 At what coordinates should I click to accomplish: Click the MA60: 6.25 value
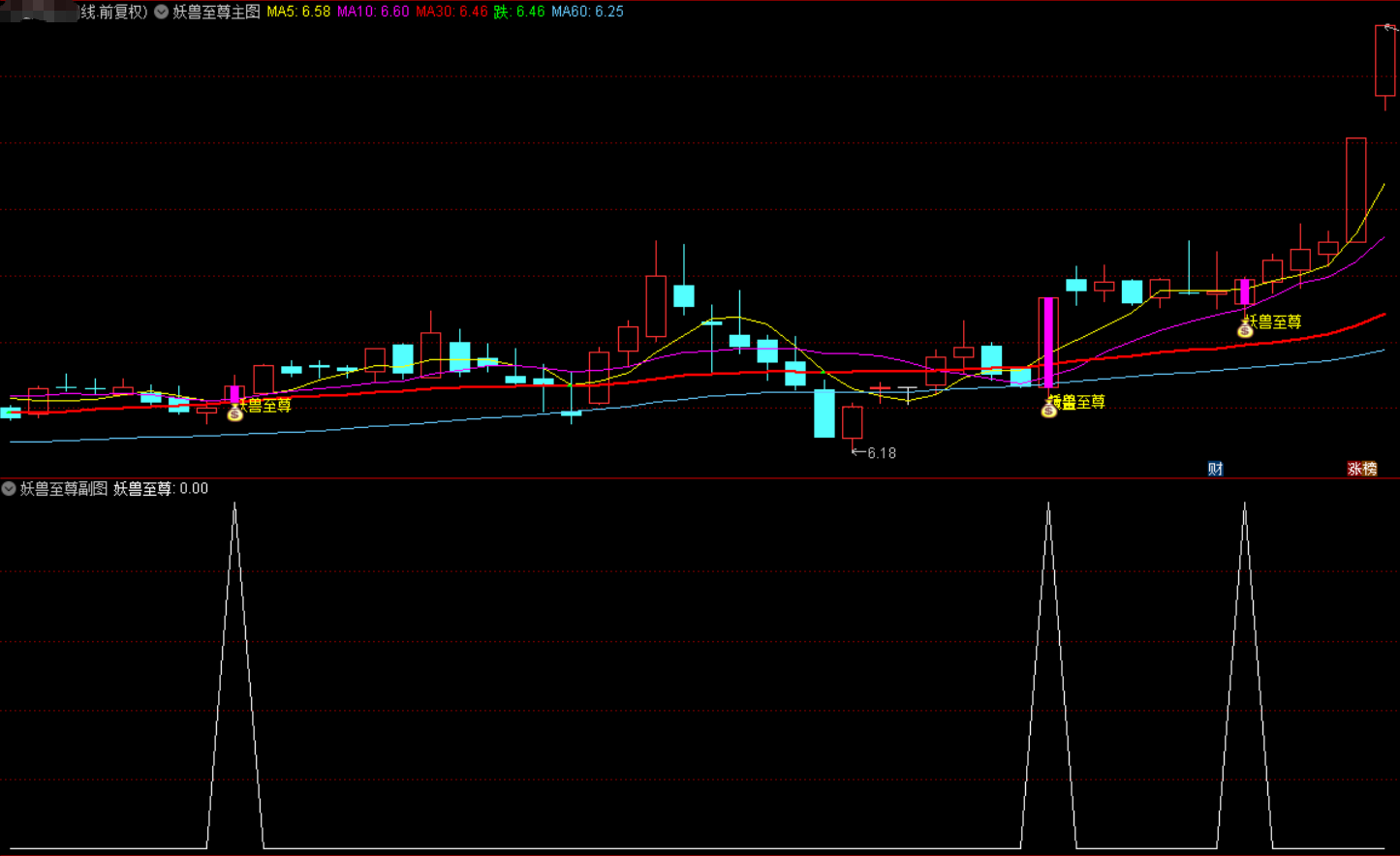click(x=588, y=12)
